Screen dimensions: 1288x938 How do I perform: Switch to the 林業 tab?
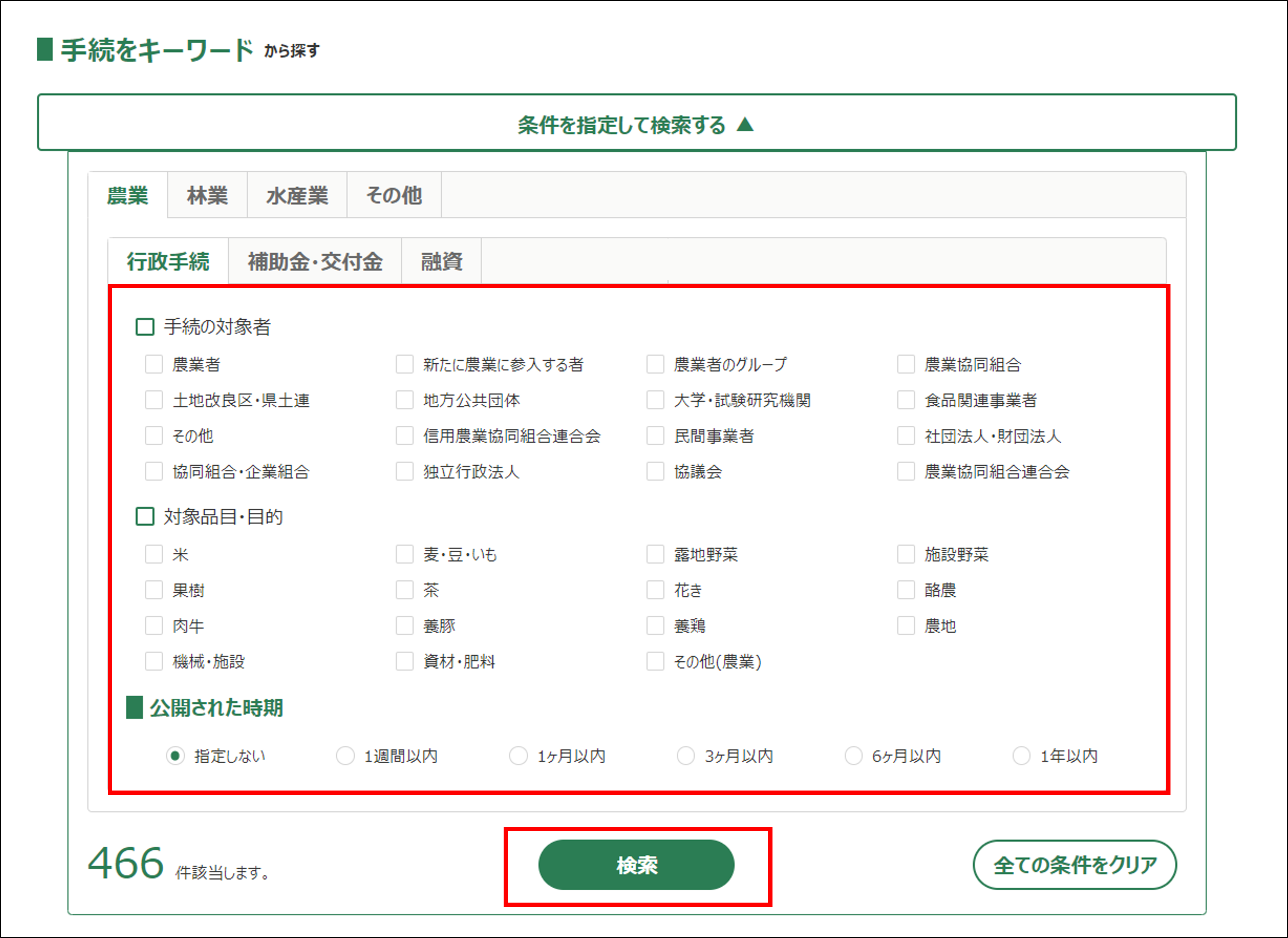tap(207, 195)
